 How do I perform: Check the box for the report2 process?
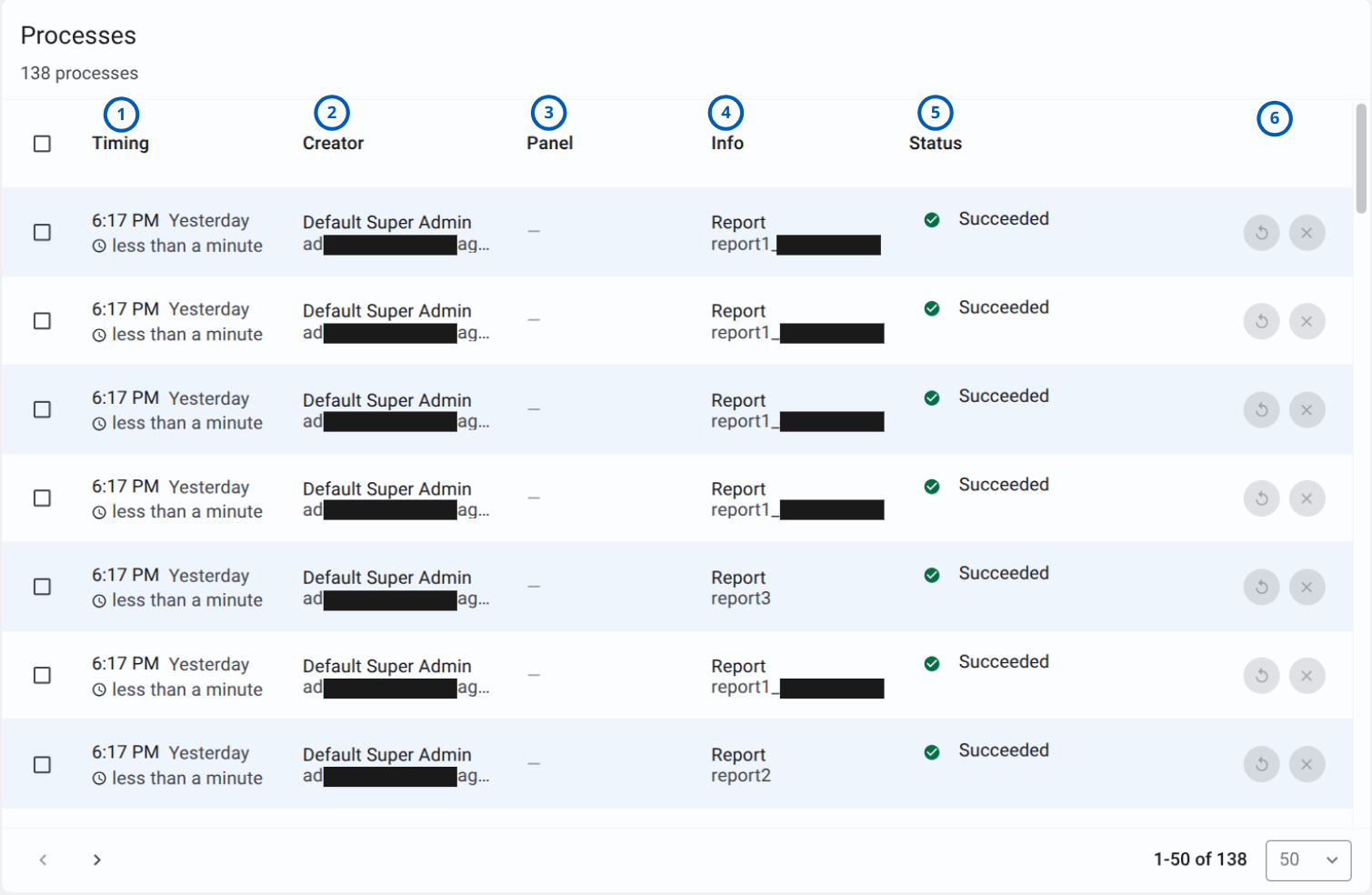[42, 765]
